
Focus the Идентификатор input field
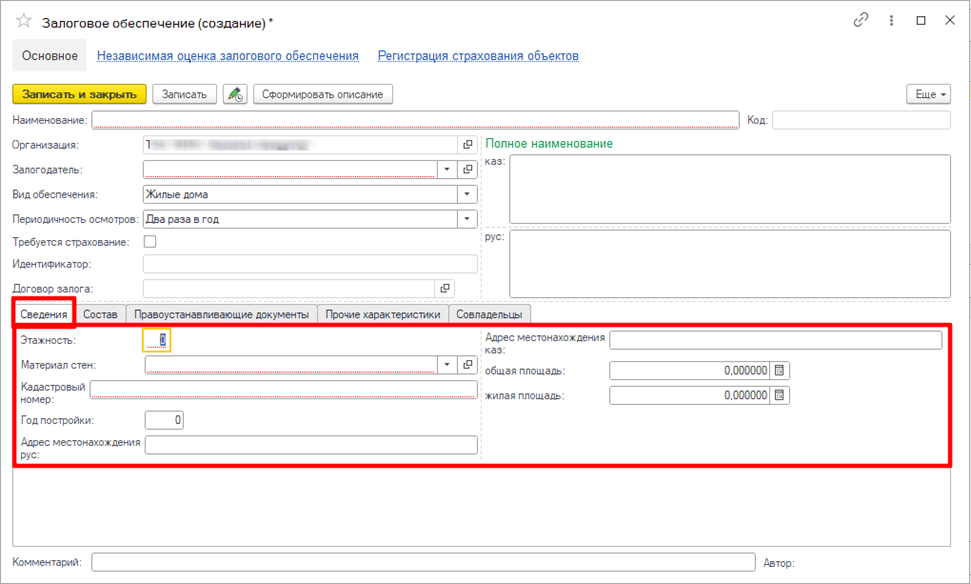coord(310,264)
